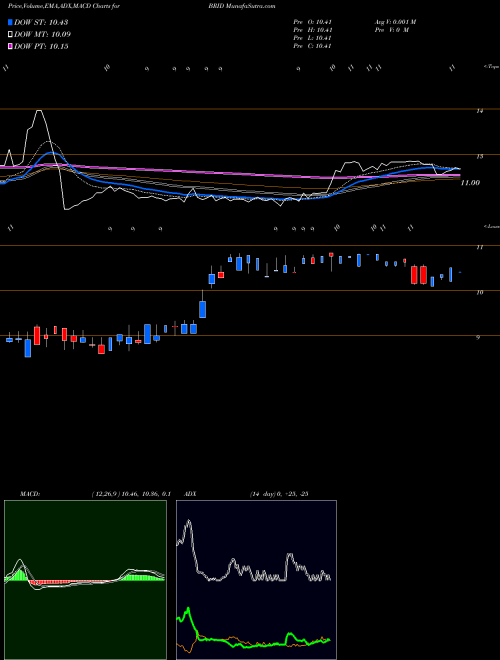500x660 pixels.
Task: Click the 'Avg V: 0.001 M' volume text
Action: [395, 22]
